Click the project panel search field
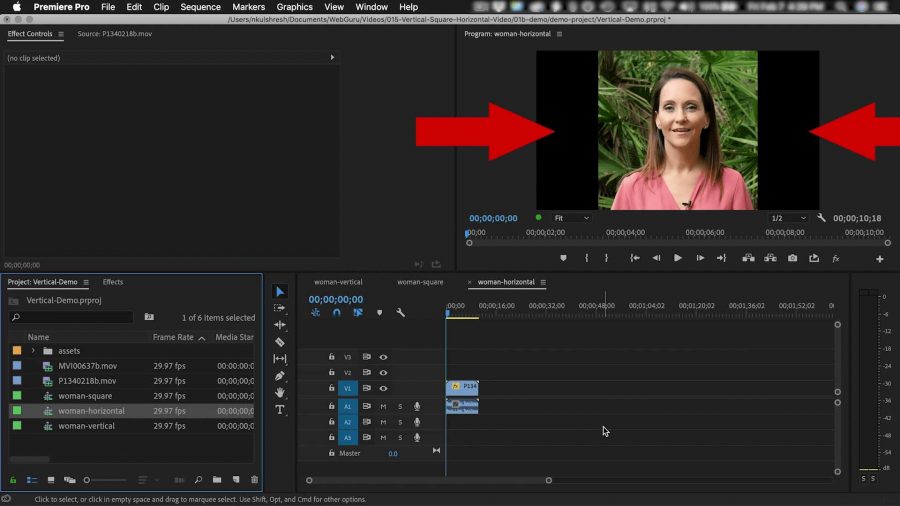The image size is (900, 506). click(x=75, y=317)
